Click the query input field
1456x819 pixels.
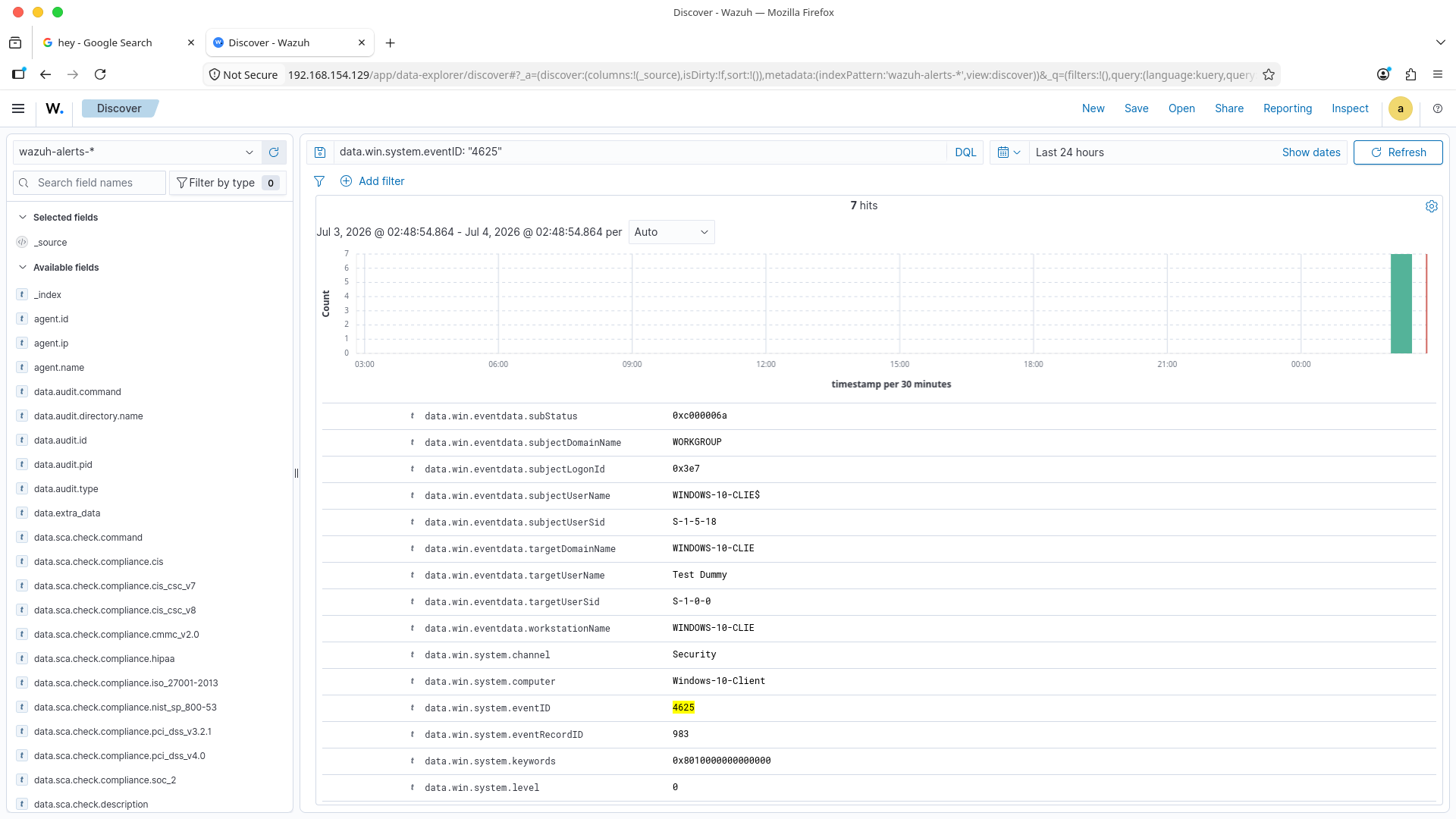[x=639, y=152]
